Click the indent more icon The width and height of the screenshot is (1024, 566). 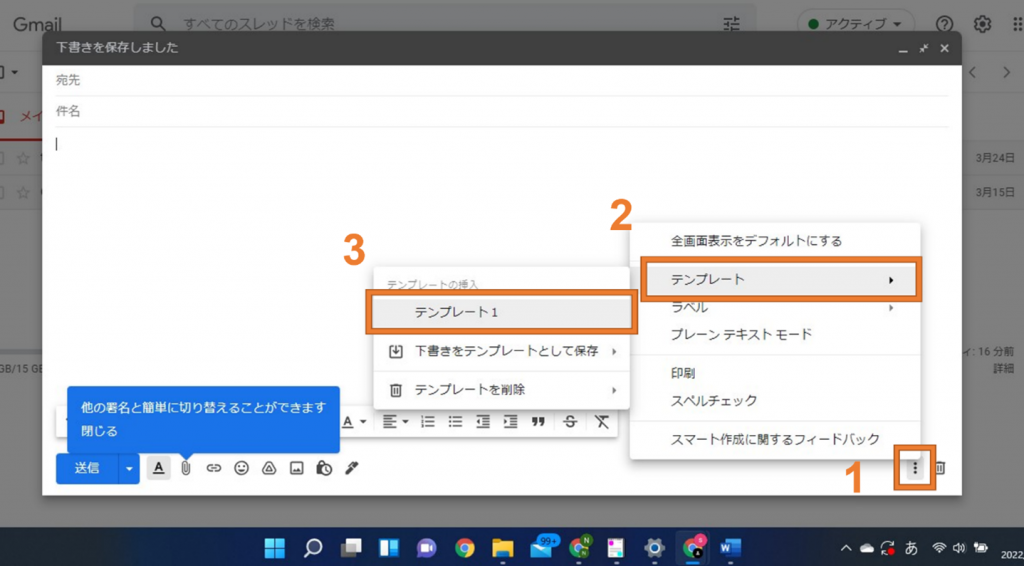coord(510,422)
